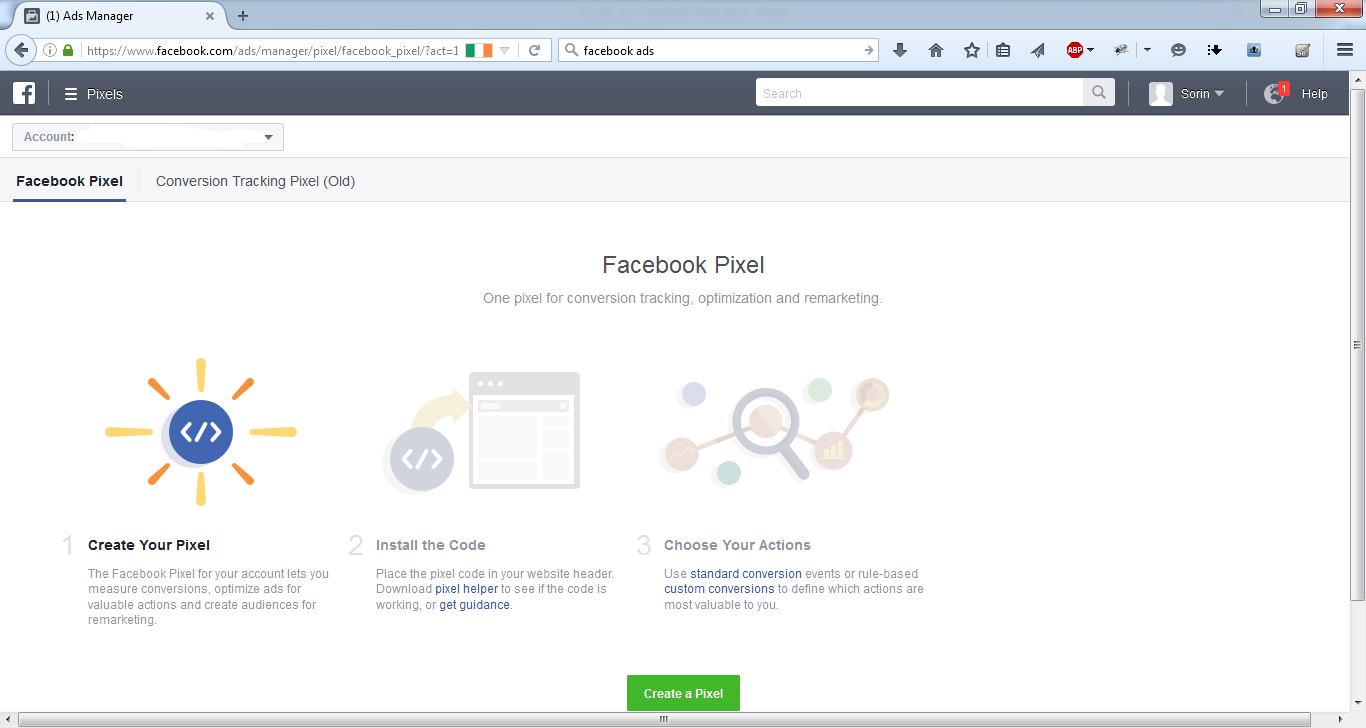
Task: Open a new tab with plus button
Action: 243,15
